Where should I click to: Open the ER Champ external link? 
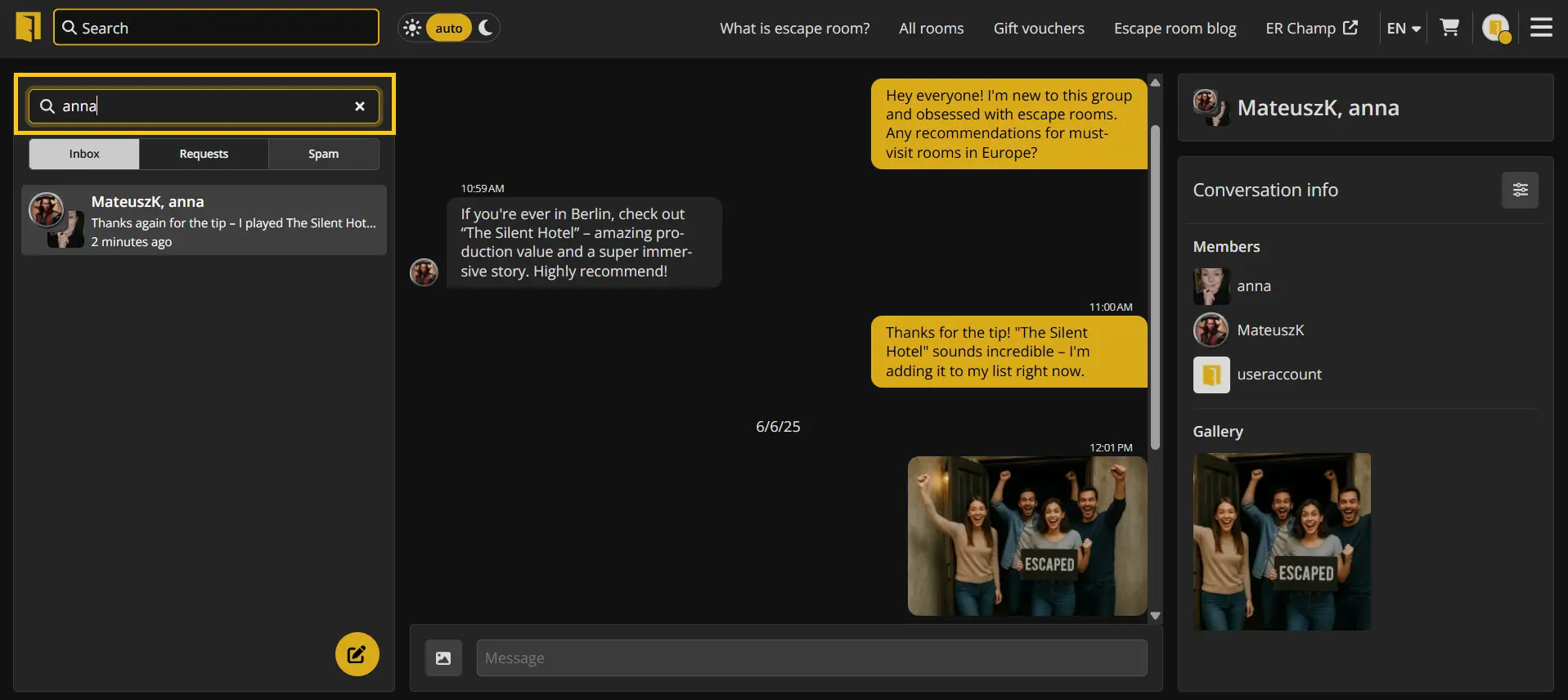click(1311, 28)
